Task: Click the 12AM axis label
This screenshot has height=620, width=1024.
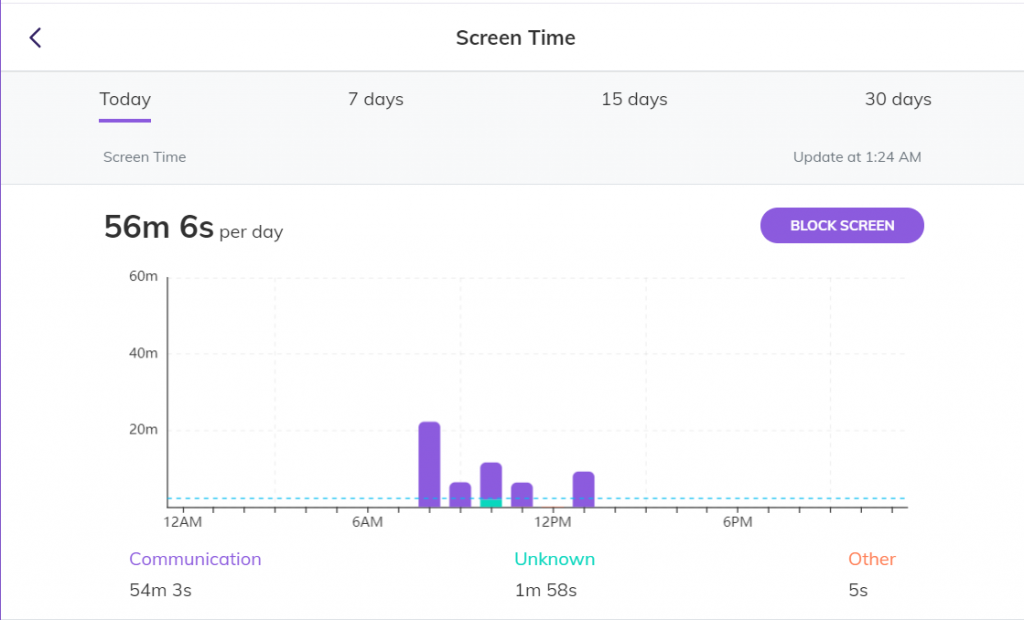Action: tap(181, 521)
